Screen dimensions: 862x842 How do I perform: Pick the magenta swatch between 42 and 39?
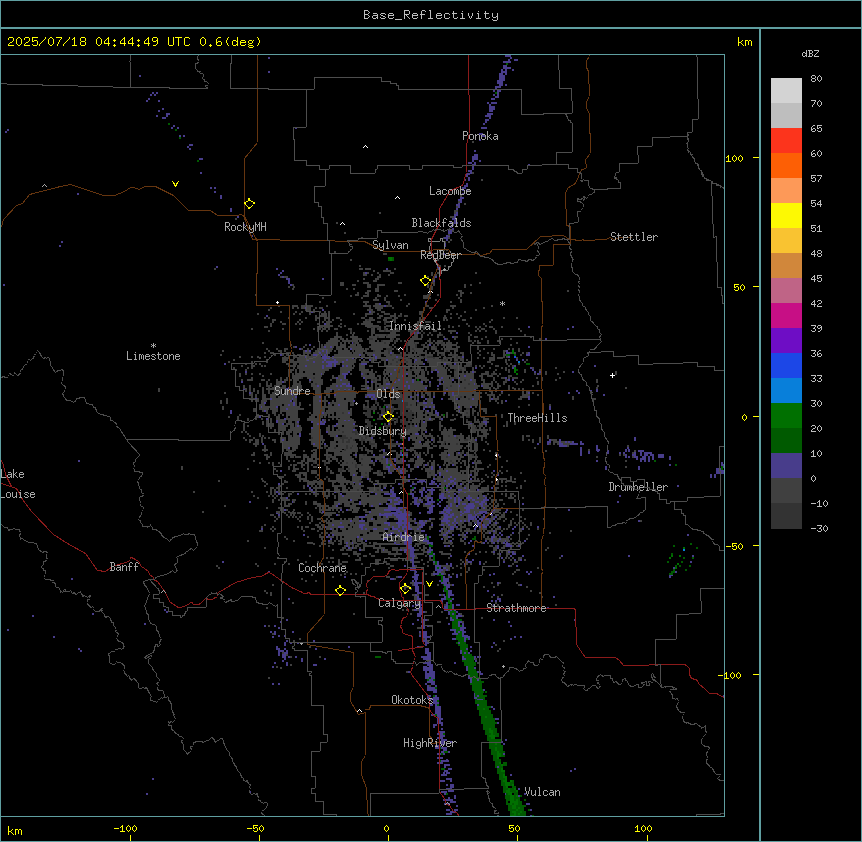[786, 315]
